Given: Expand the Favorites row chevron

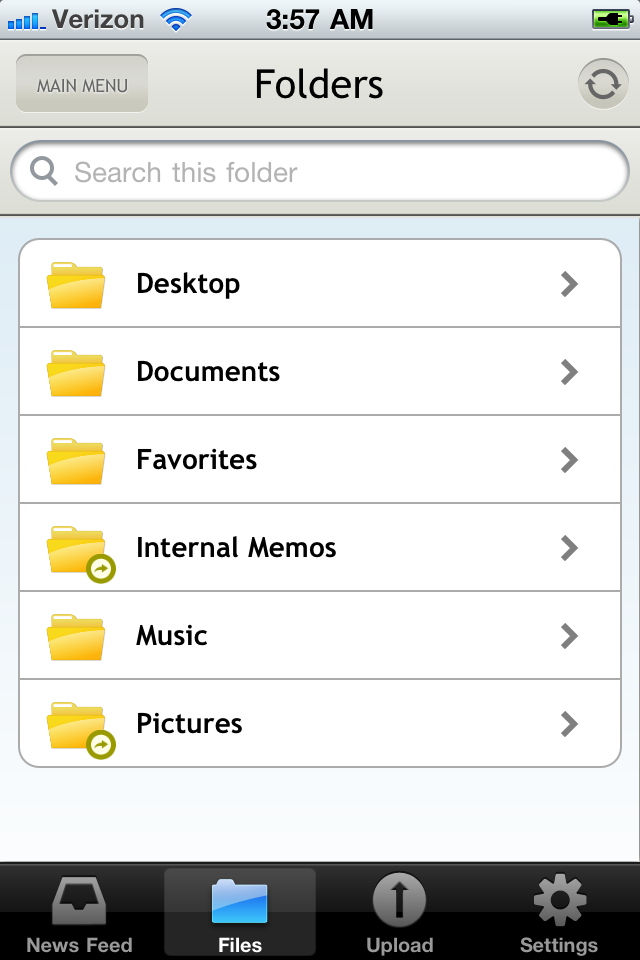Looking at the screenshot, I should 569,460.
